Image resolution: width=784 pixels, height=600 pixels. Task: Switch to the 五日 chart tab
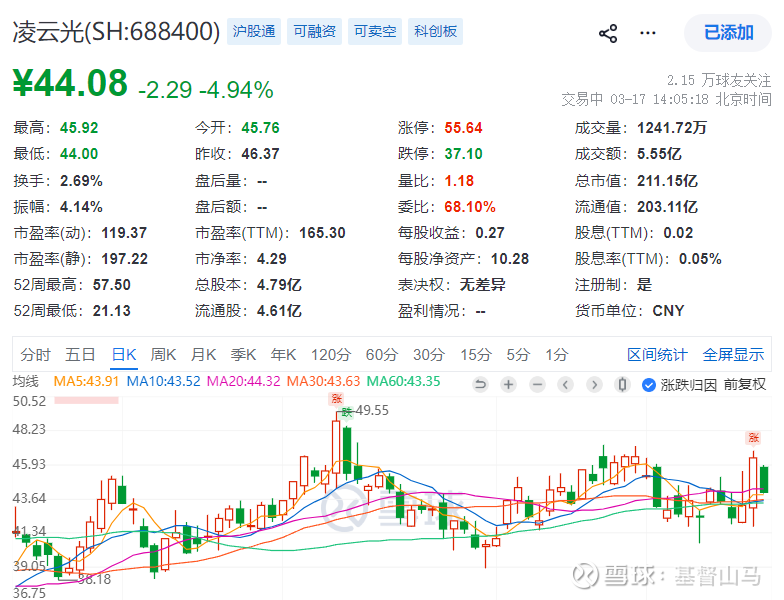click(80, 355)
